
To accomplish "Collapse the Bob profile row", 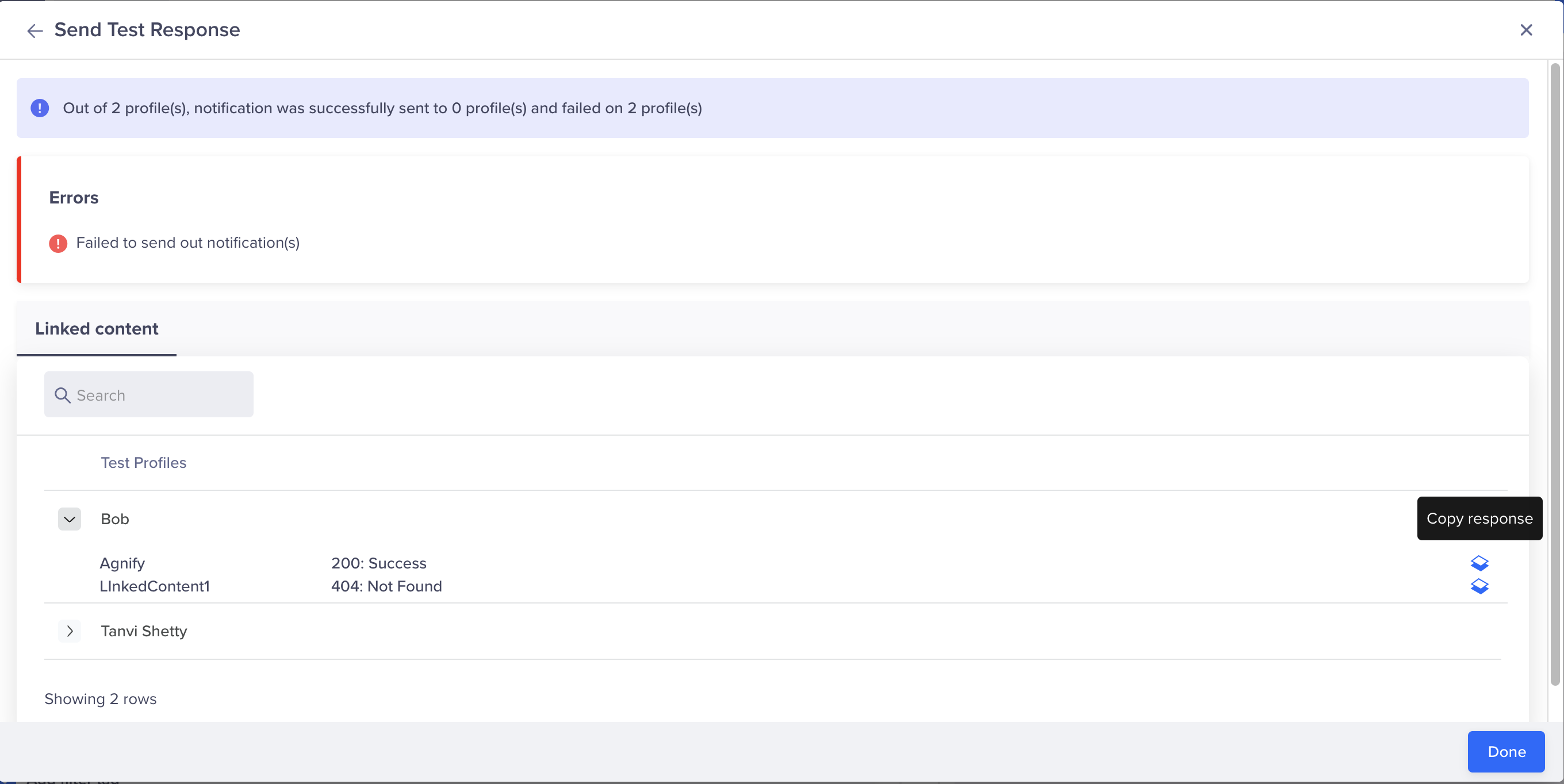I will click(69, 519).
